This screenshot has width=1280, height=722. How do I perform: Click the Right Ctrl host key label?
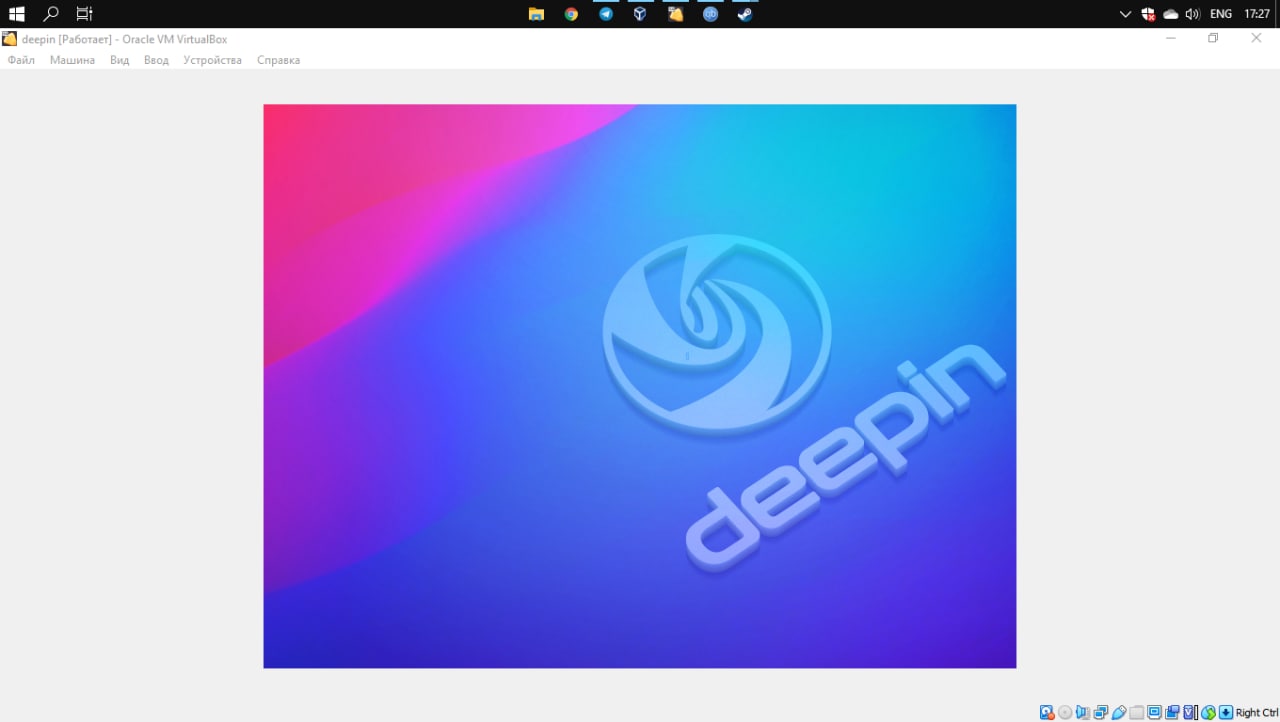point(1257,712)
